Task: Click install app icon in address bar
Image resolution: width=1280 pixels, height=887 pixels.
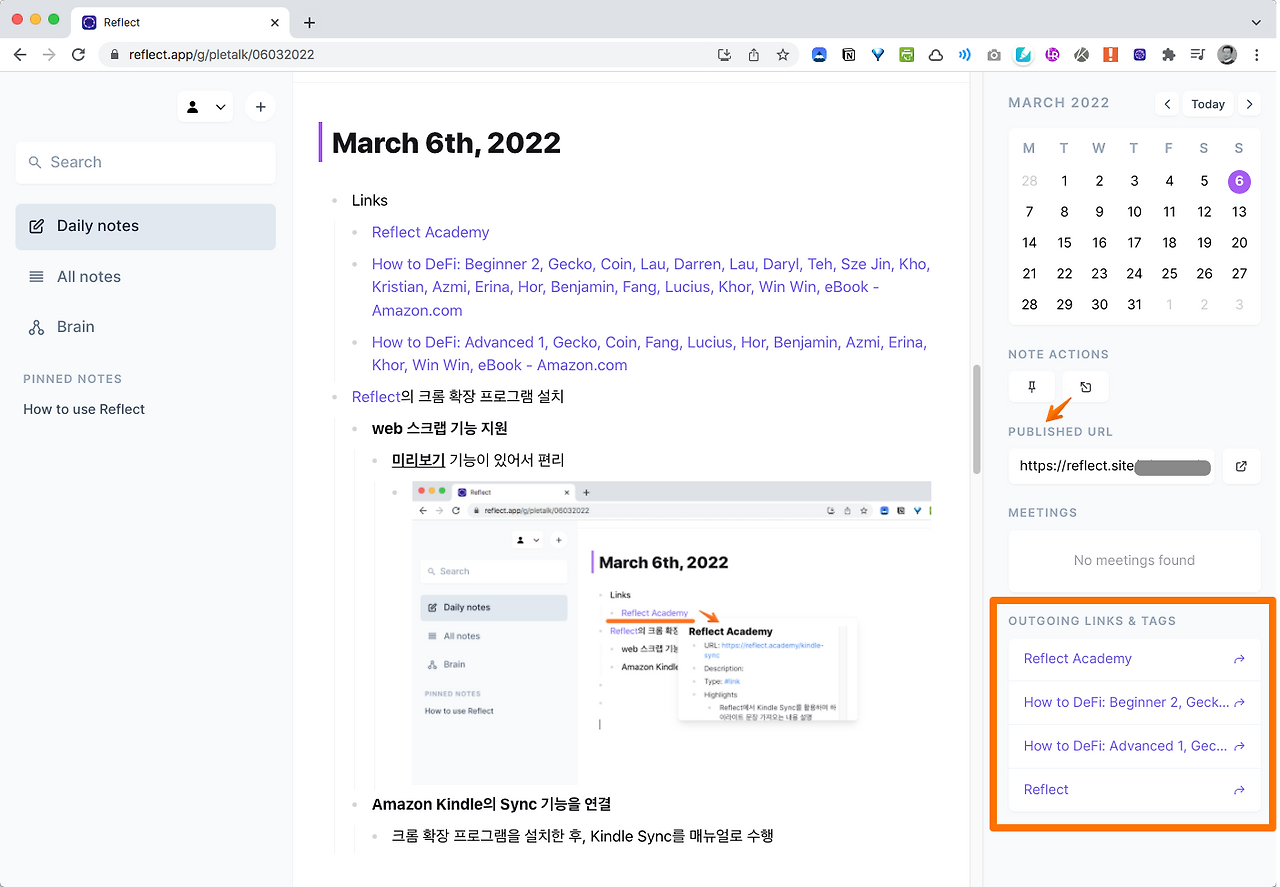Action: coord(725,55)
